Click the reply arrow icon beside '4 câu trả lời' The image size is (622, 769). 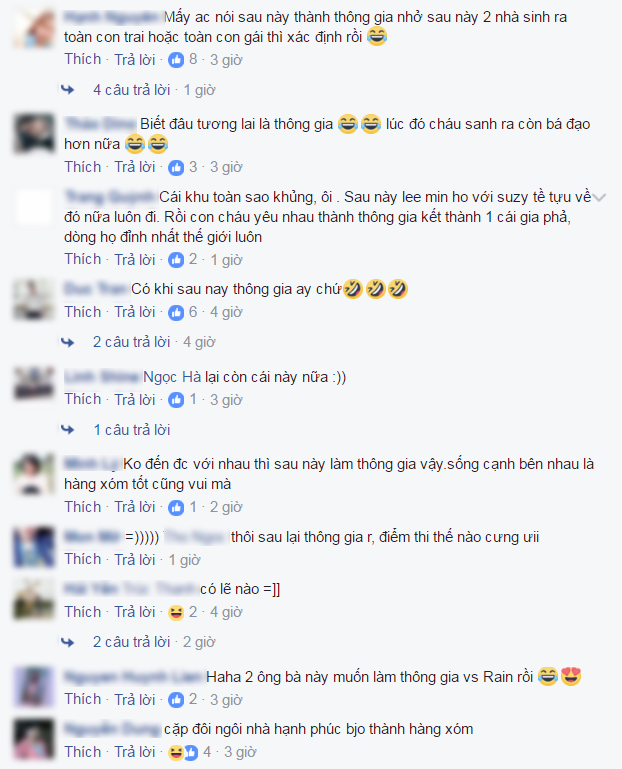(x=68, y=90)
